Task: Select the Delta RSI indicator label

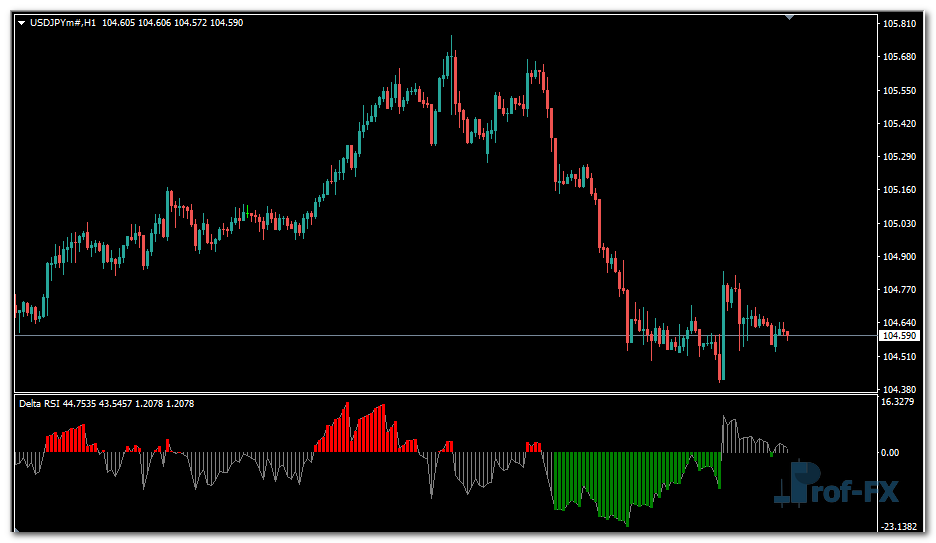Action: pos(40,404)
